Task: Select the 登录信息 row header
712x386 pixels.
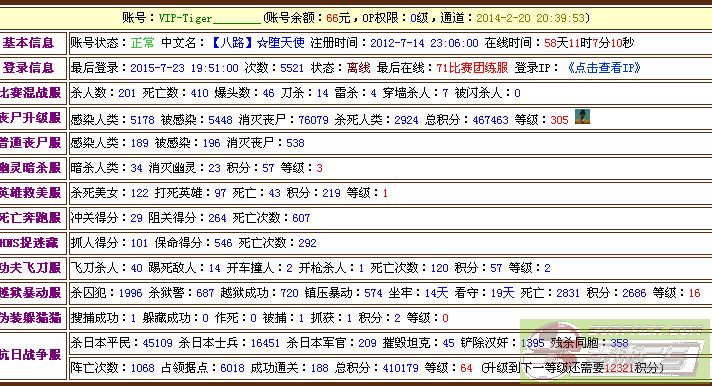Action: (29, 68)
